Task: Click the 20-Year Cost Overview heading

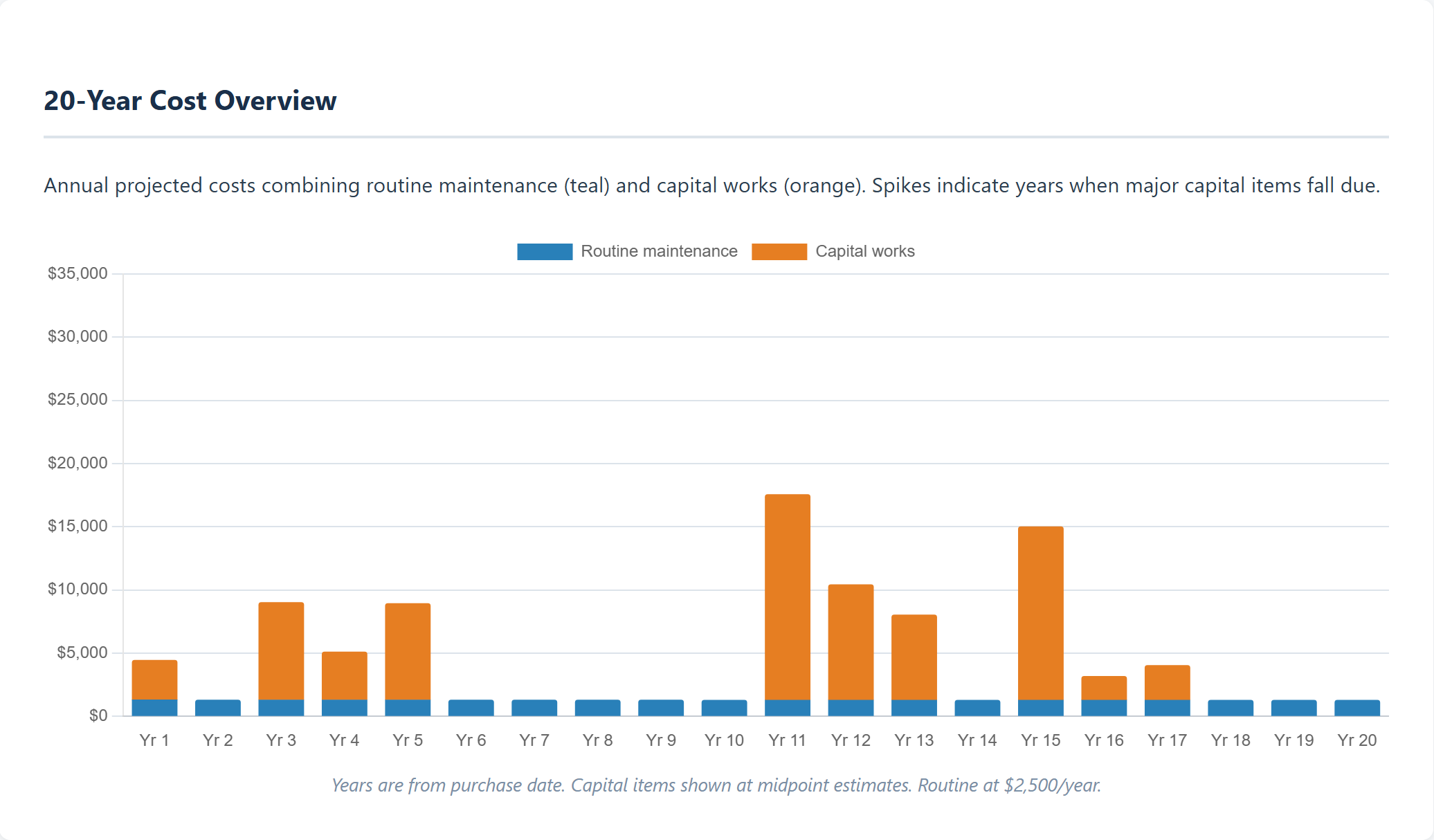Action: click(190, 100)
